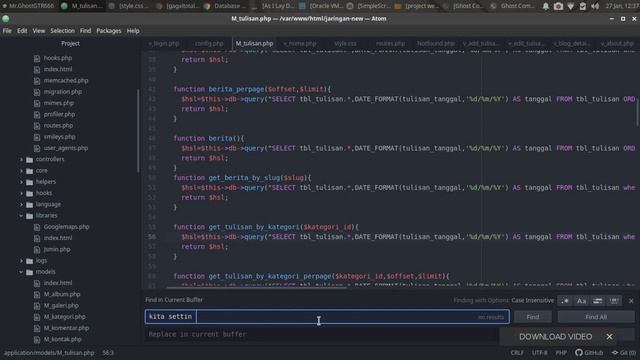Click the routes.php file icon in tree

[37, 126]
